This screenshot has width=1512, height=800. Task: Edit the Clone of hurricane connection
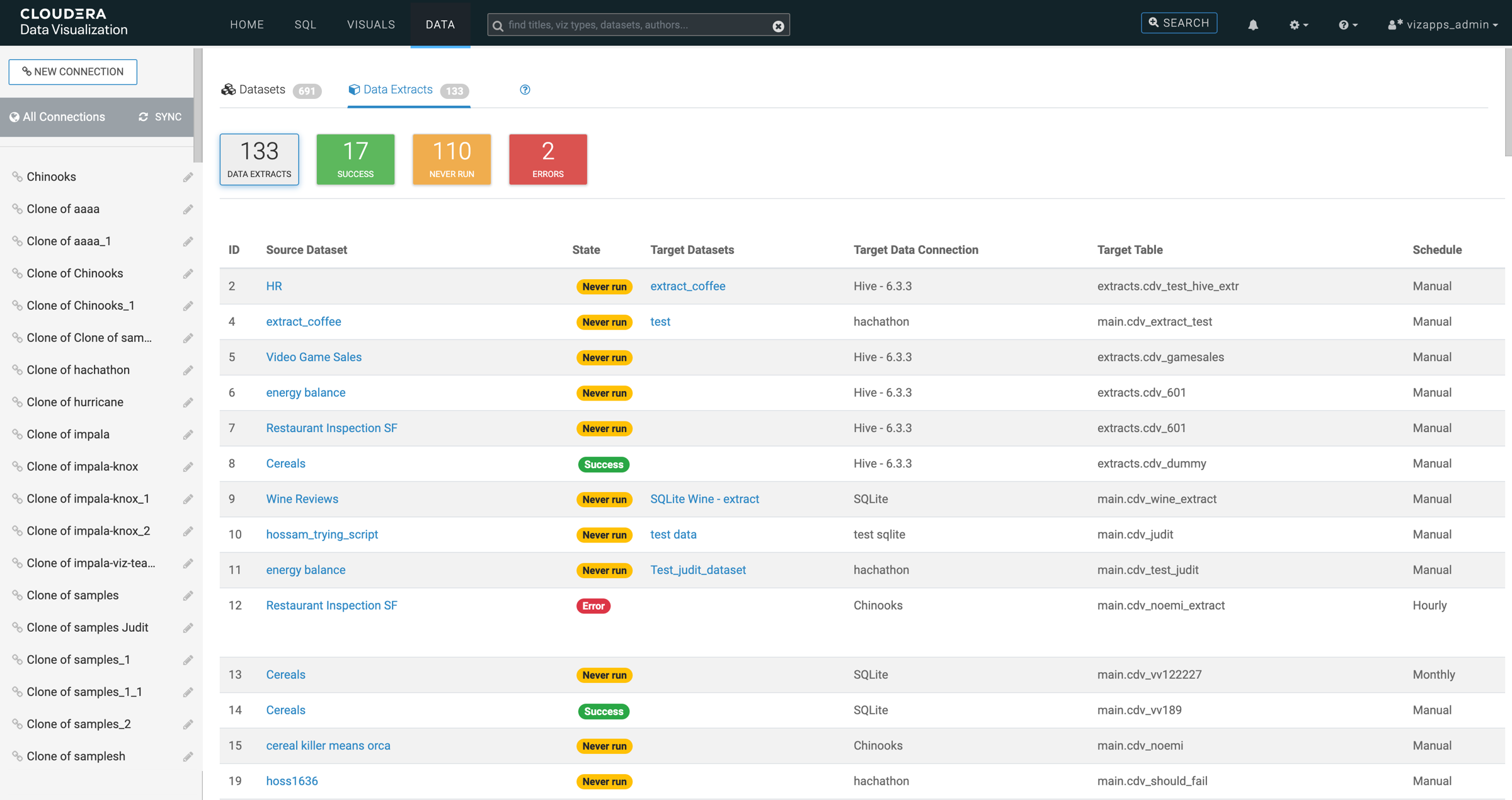188,403
